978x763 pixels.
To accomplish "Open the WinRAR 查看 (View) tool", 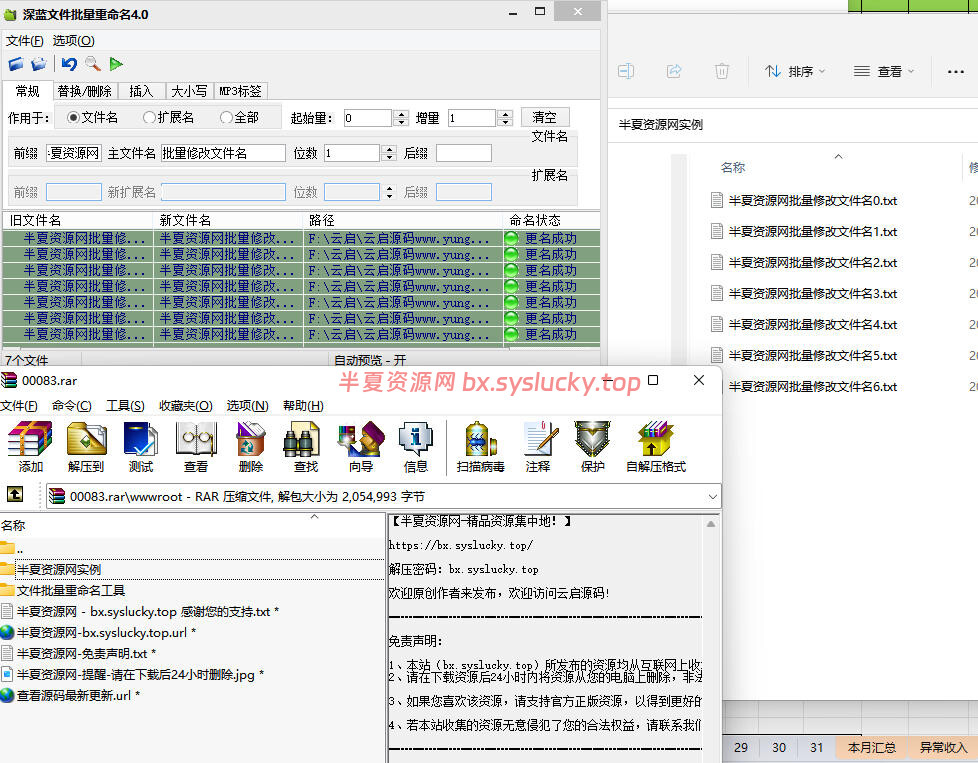I will point(196,447).
